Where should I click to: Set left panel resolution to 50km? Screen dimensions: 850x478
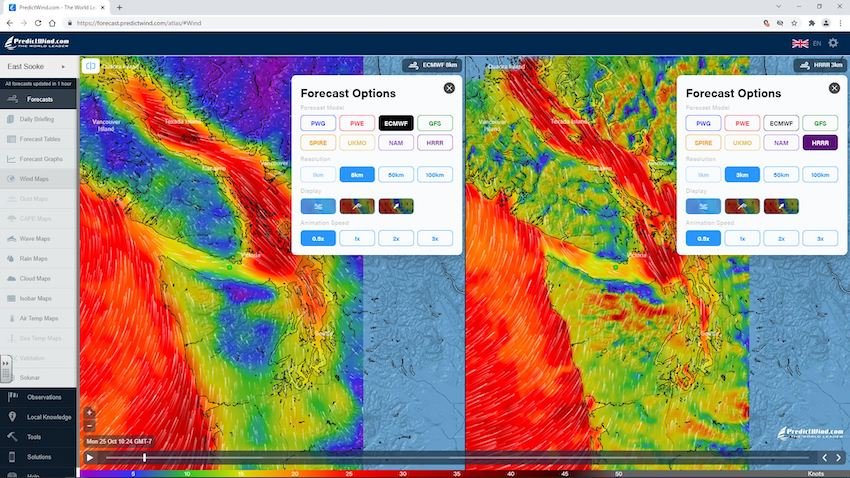(x=396, y=175)
